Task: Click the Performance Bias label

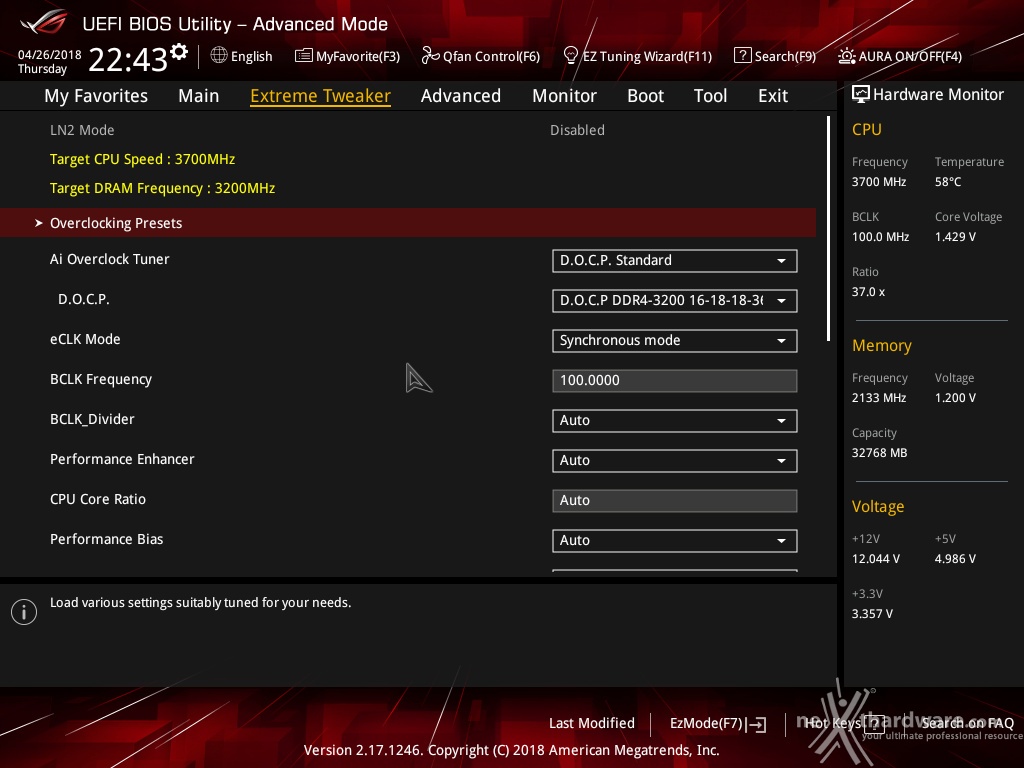Action: tap(106, 539)
